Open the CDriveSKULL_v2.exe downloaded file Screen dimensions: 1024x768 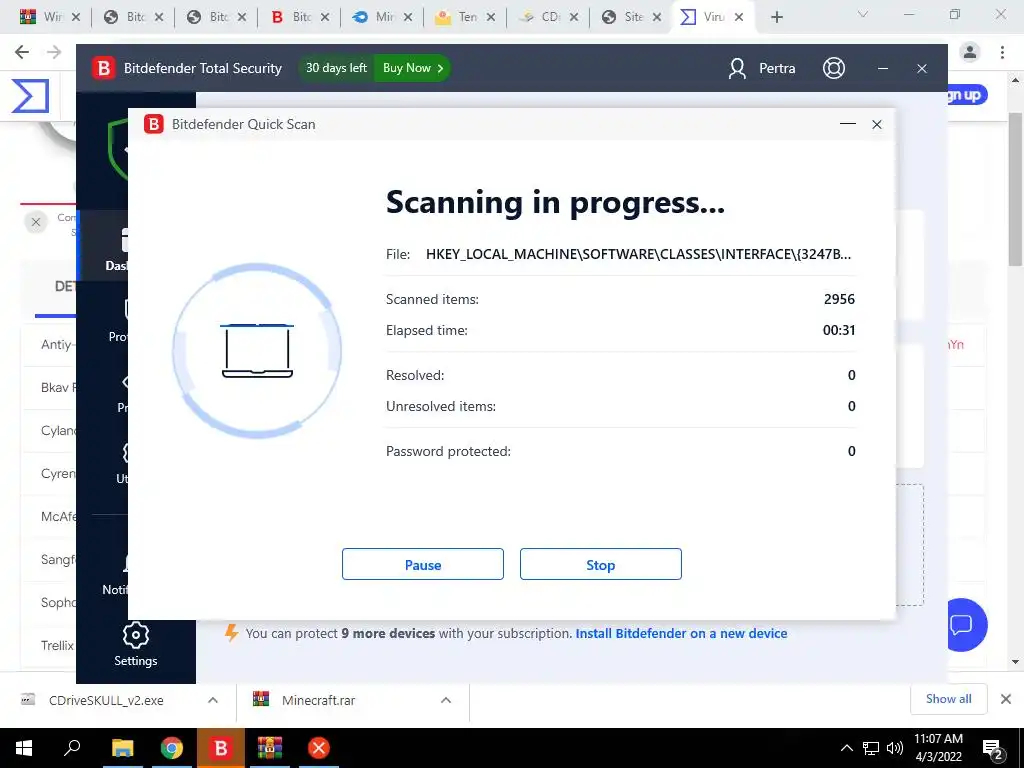(x=106, y=700)
